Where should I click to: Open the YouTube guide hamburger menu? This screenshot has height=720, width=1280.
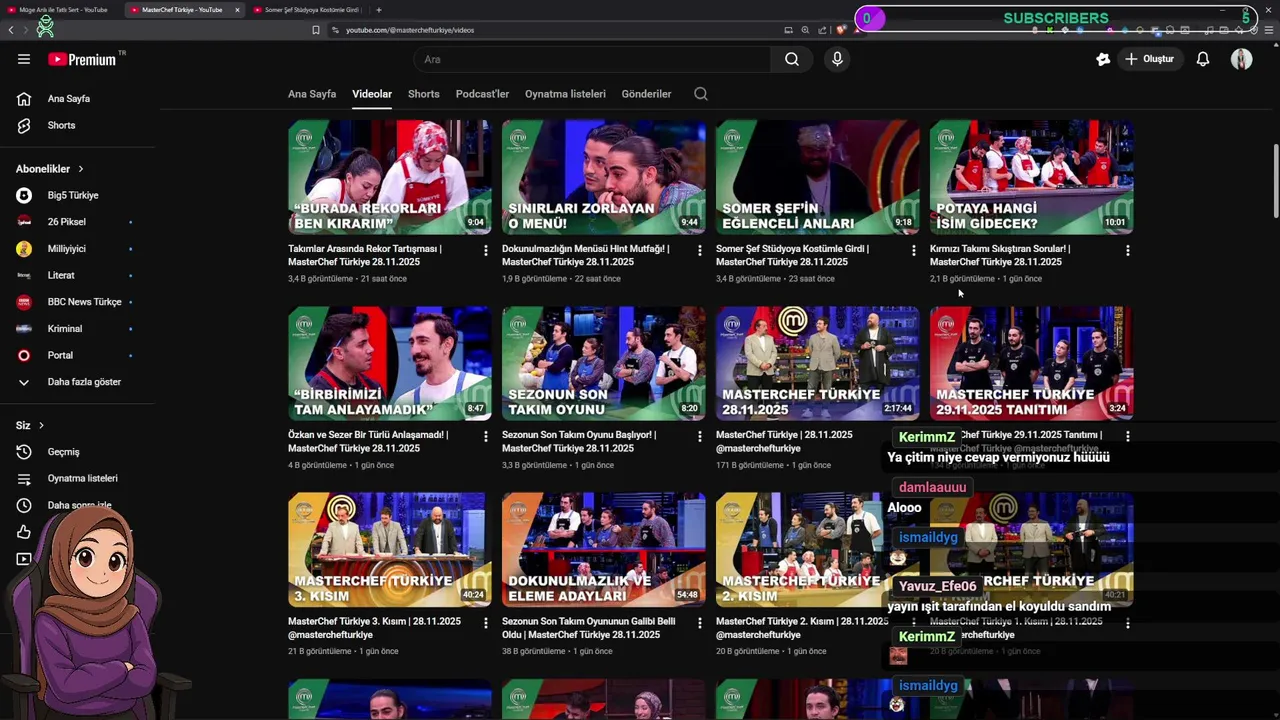[24, 59]
